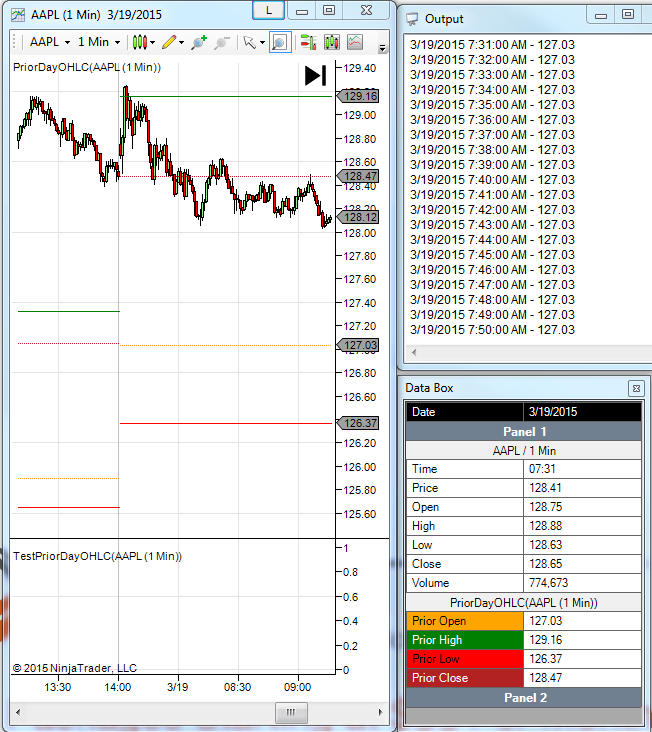Click the Output window scroll-left arrow
Screen dimensions: 652x732
point(414,352)
